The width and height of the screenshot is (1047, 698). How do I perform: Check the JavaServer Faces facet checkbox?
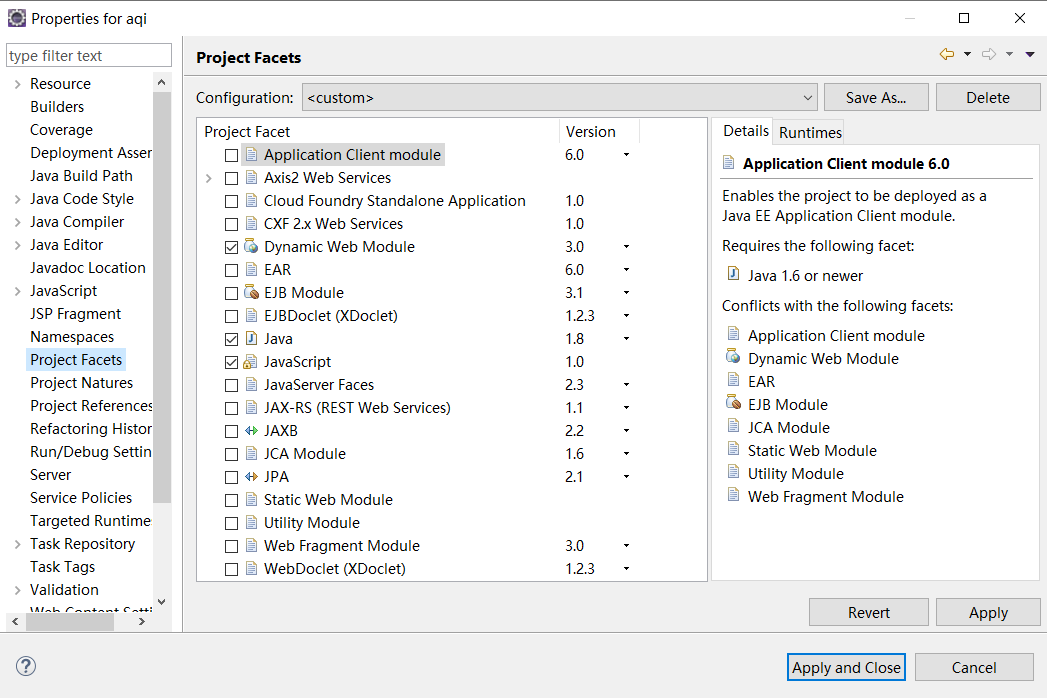point(232,385)
